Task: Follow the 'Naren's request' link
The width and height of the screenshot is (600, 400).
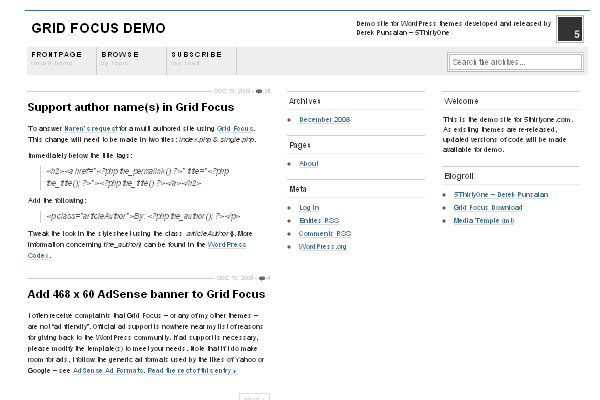Action: (94, 129)
